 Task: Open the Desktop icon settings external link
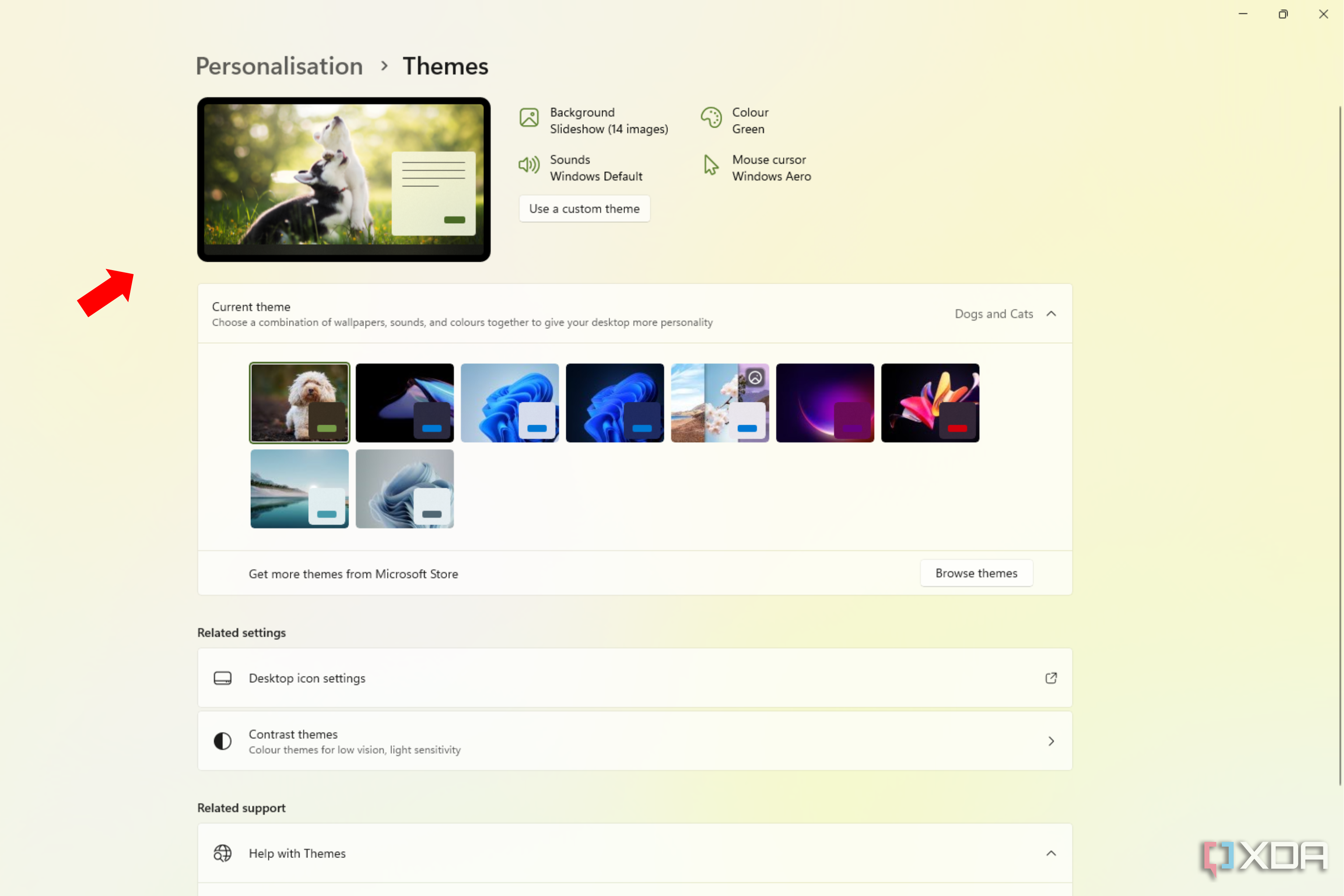pos(1051,678)
